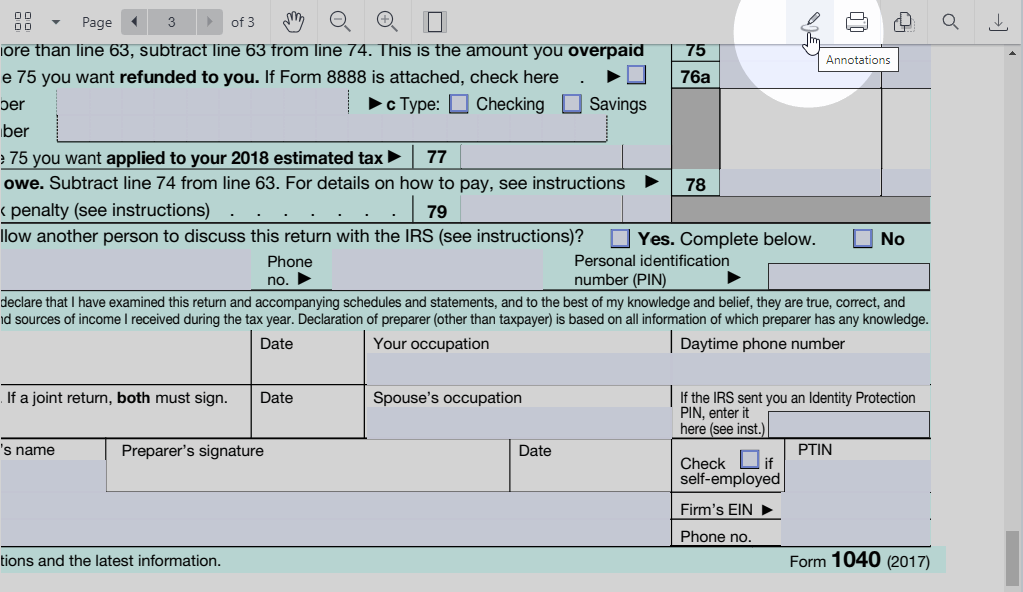Check the Savings account type box
Screen dimensions: 1023x592
coord(572,104)
